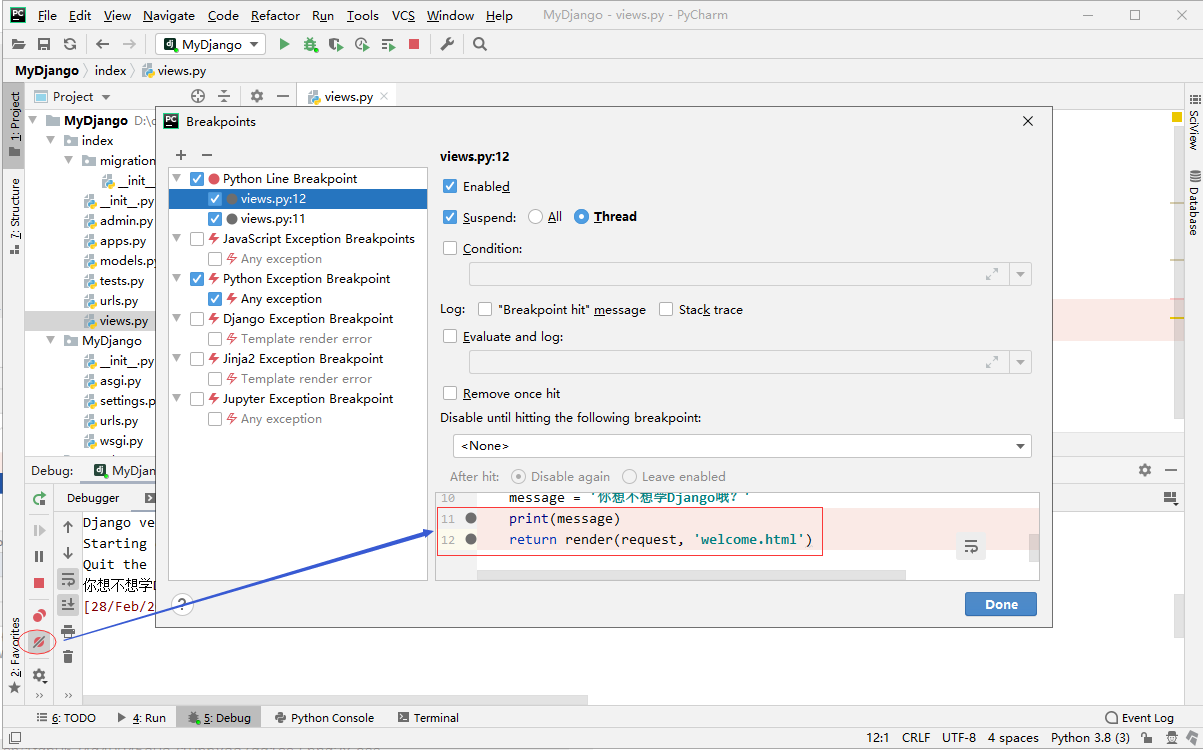Select the Thread suspend radio button
This screenshot has width=1203, height=750.
[582, 217]
